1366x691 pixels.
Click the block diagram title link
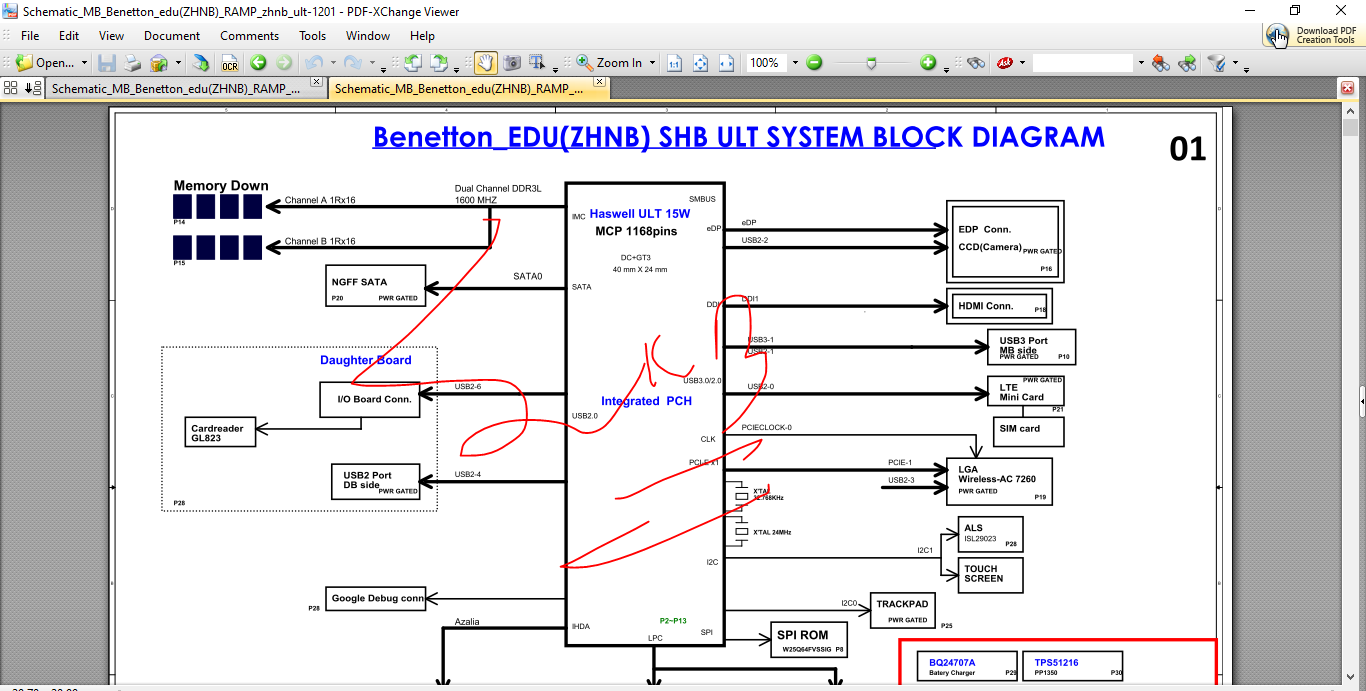coord(739,137)
